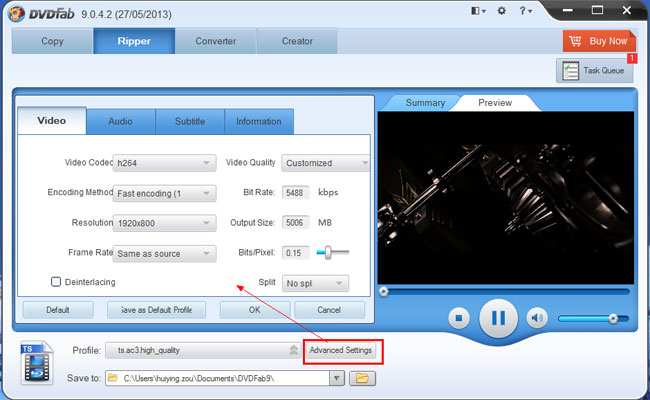The width and height of the screenshot is (650, 400).
Task: Open the Video Codec dropdown
Action: [165, 163]
